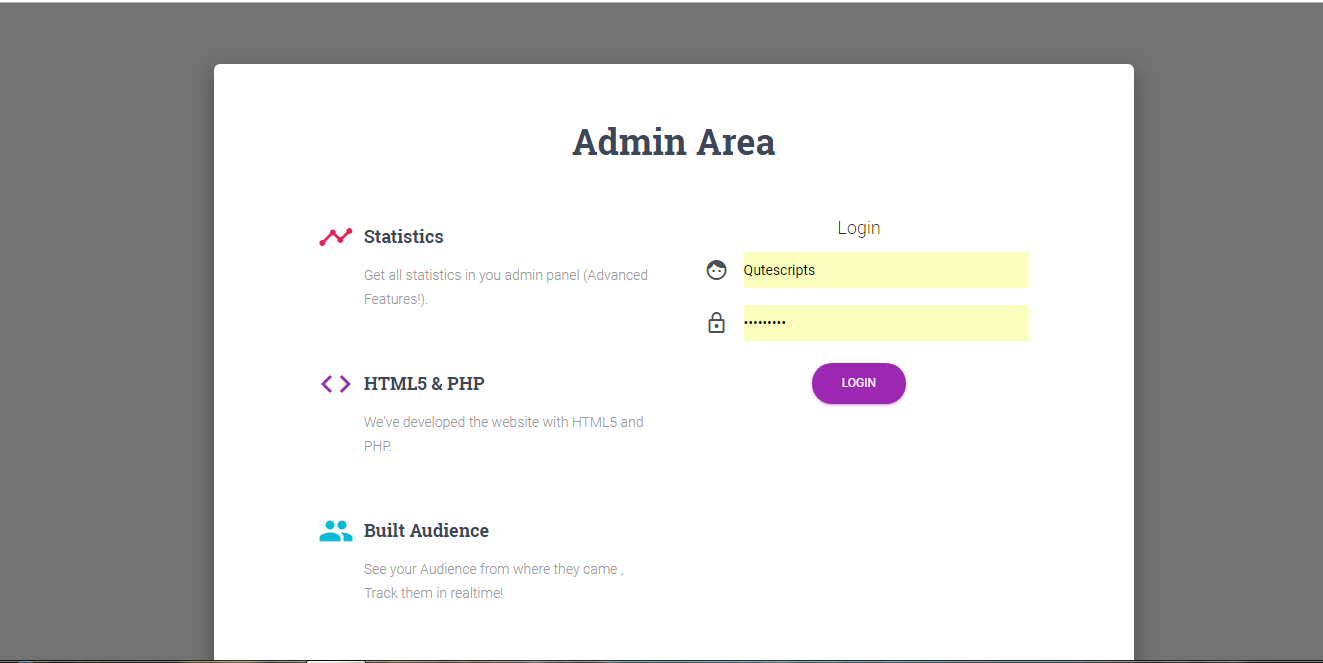Click the padlock icon beside password field

pyautogui.click(x=716, y=322)
